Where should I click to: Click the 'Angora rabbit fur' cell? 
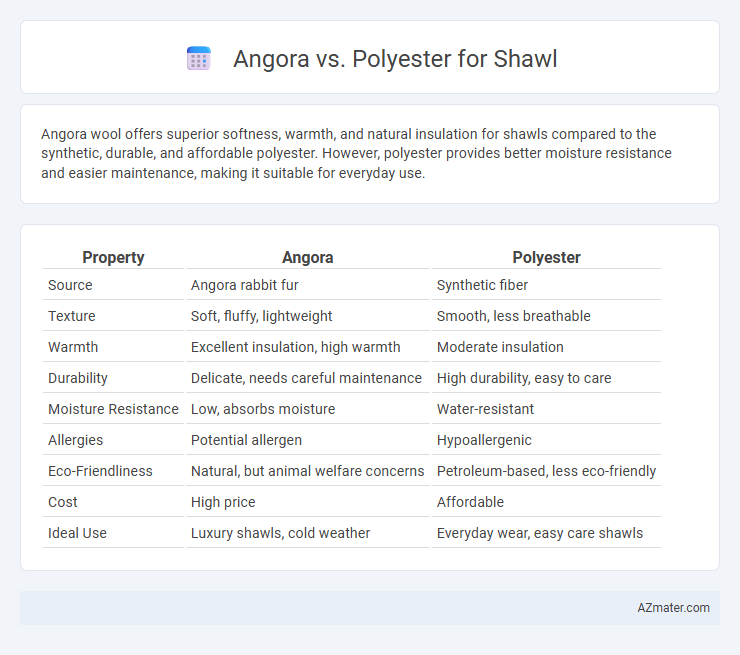point(244,285)
